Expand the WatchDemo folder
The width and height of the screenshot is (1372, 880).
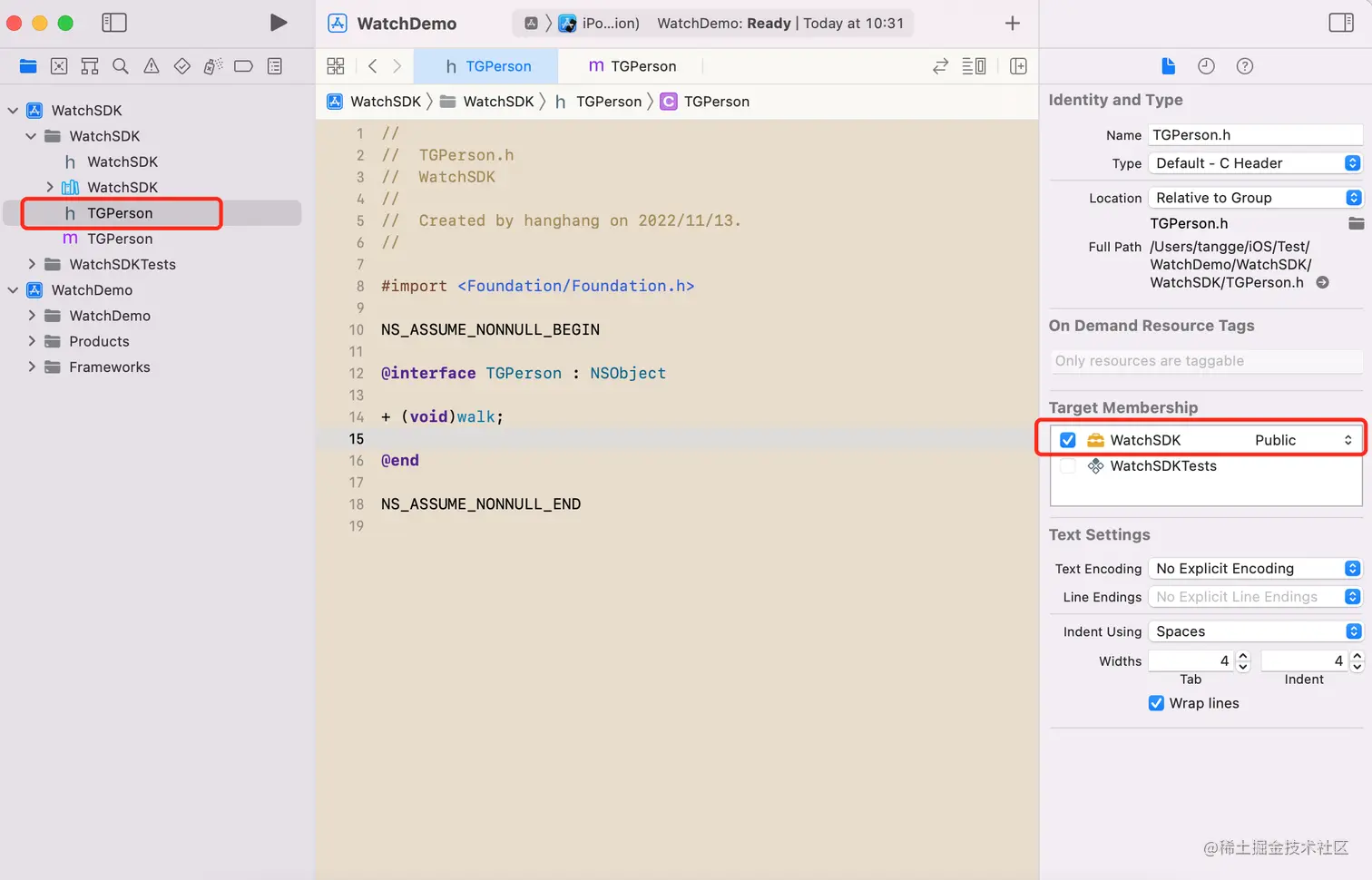[32, 316]
